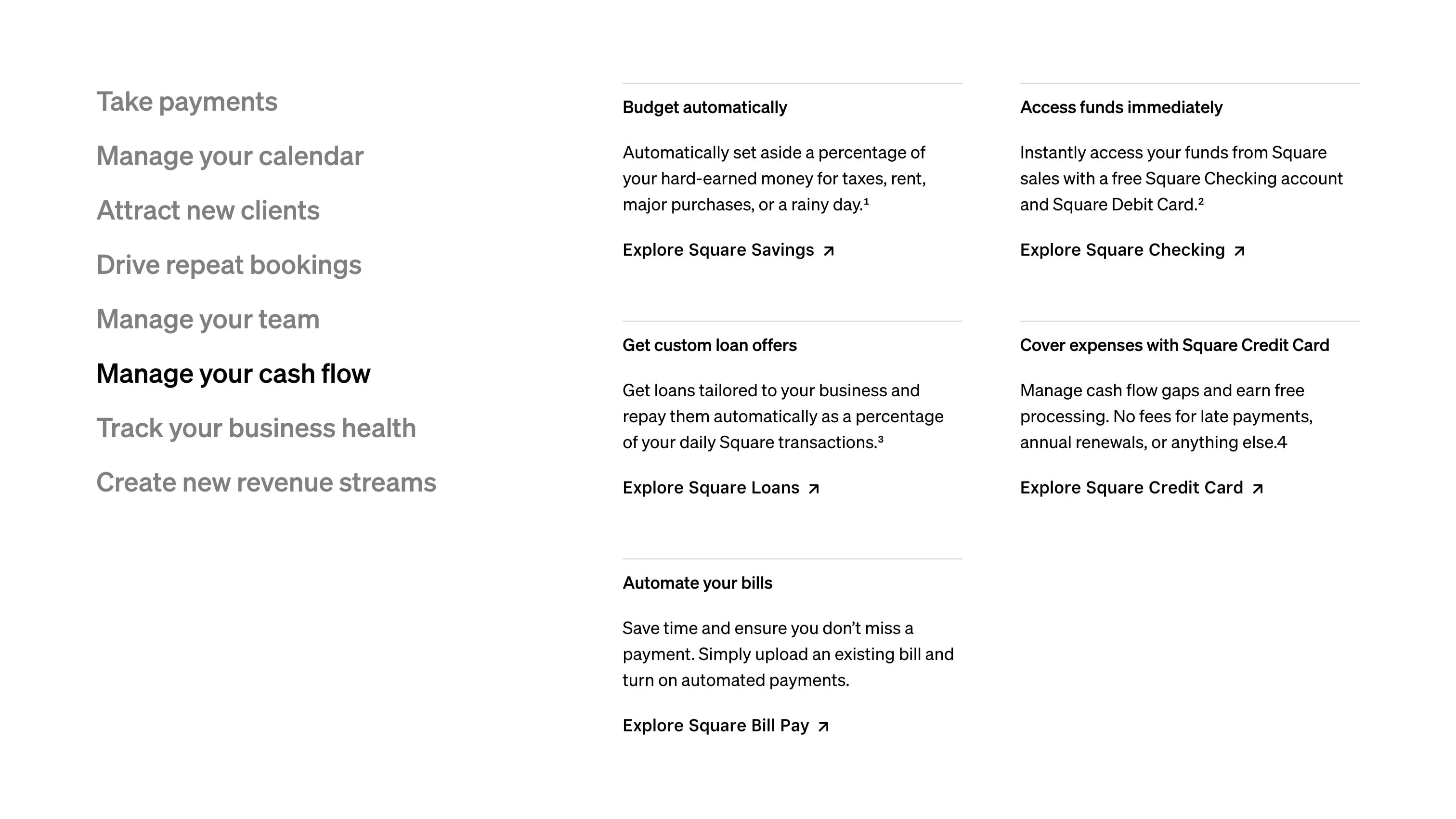1456x819 pixels.
Task: Select the Take payments tab
Action: [186, 102]
